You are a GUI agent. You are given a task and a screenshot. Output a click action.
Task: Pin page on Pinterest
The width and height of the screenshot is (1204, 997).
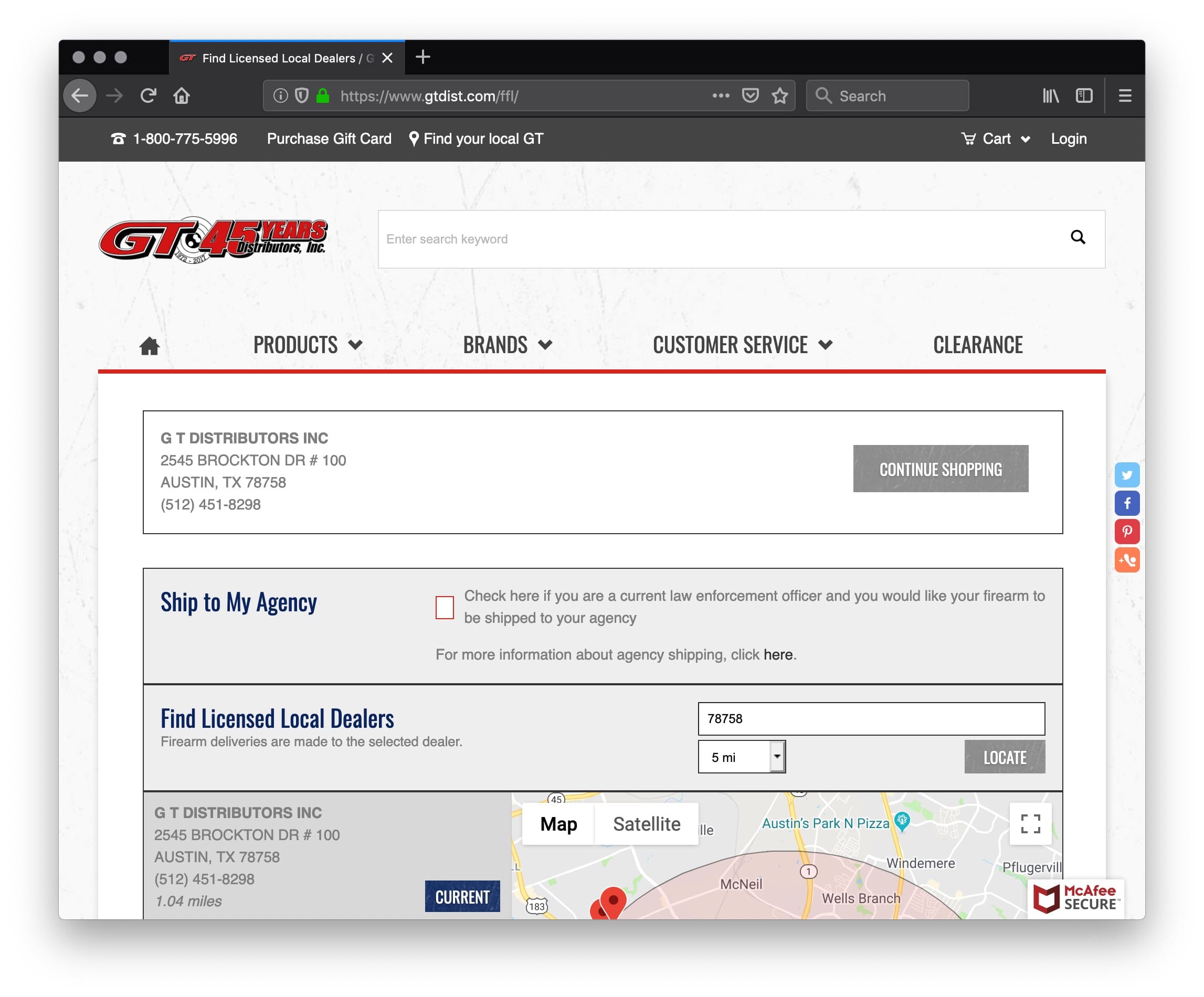click(1127, 532)
